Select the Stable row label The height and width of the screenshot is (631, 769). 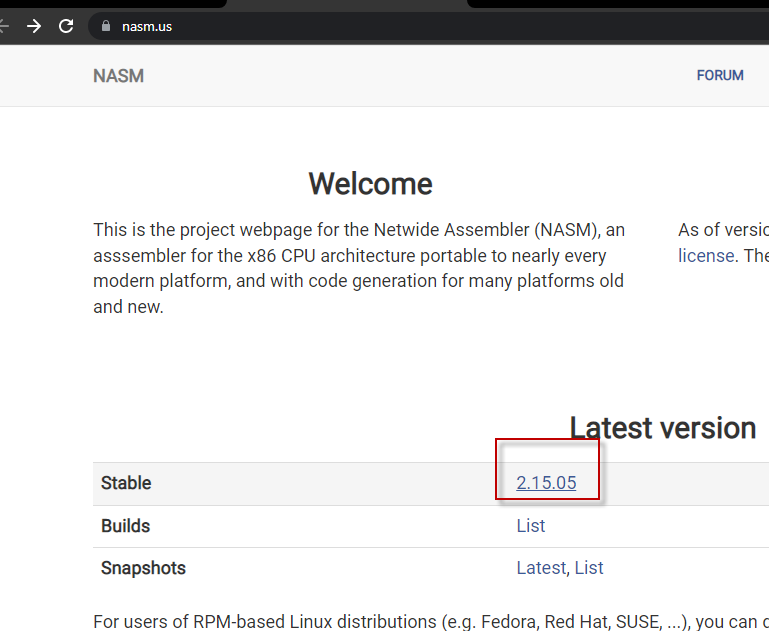pyautogui.click(x=126, y=483)
